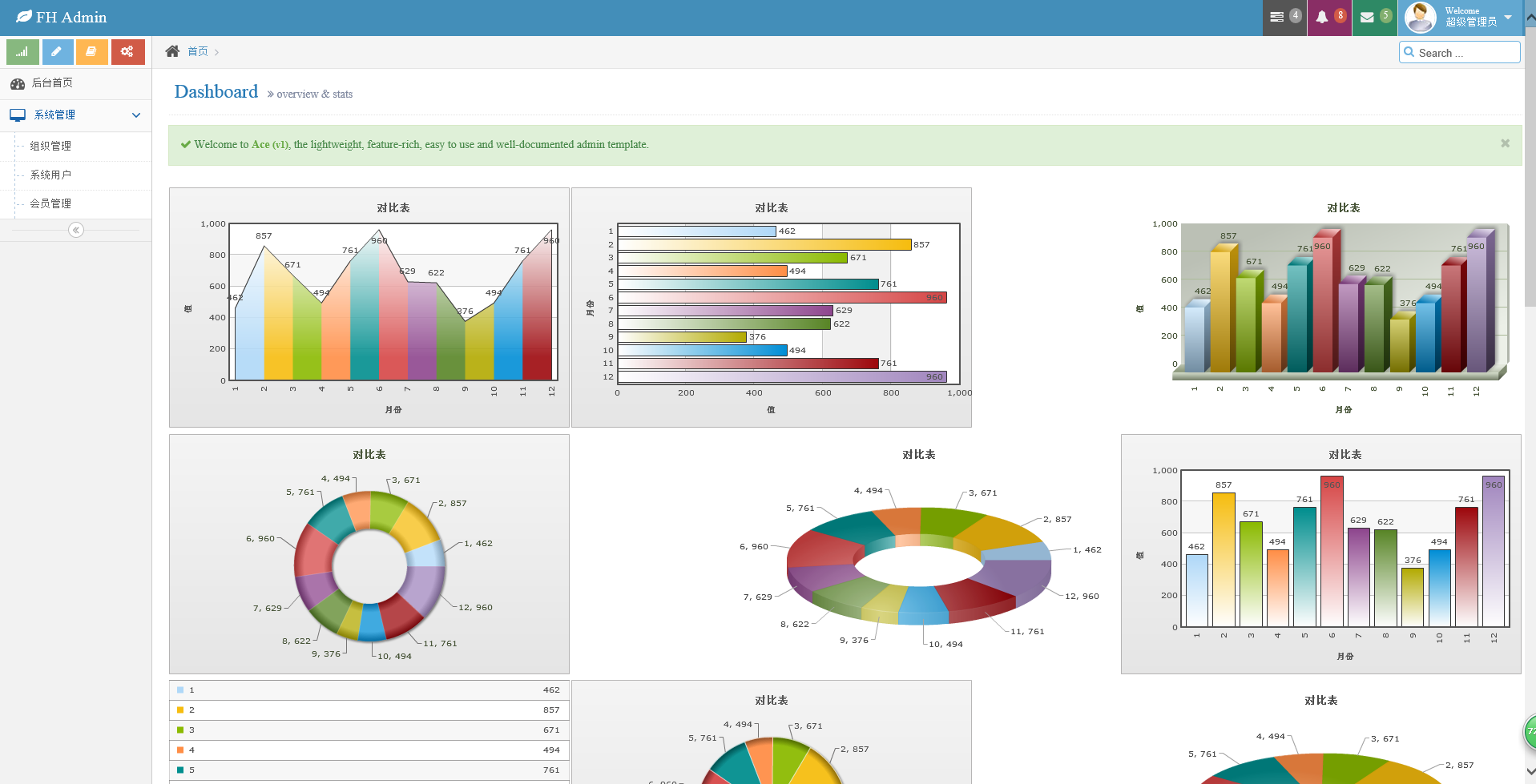The height and width of the screenshot is (784, 1536).
Task: Click the green checkmark icon in the alert
Action: coord(186,144)
